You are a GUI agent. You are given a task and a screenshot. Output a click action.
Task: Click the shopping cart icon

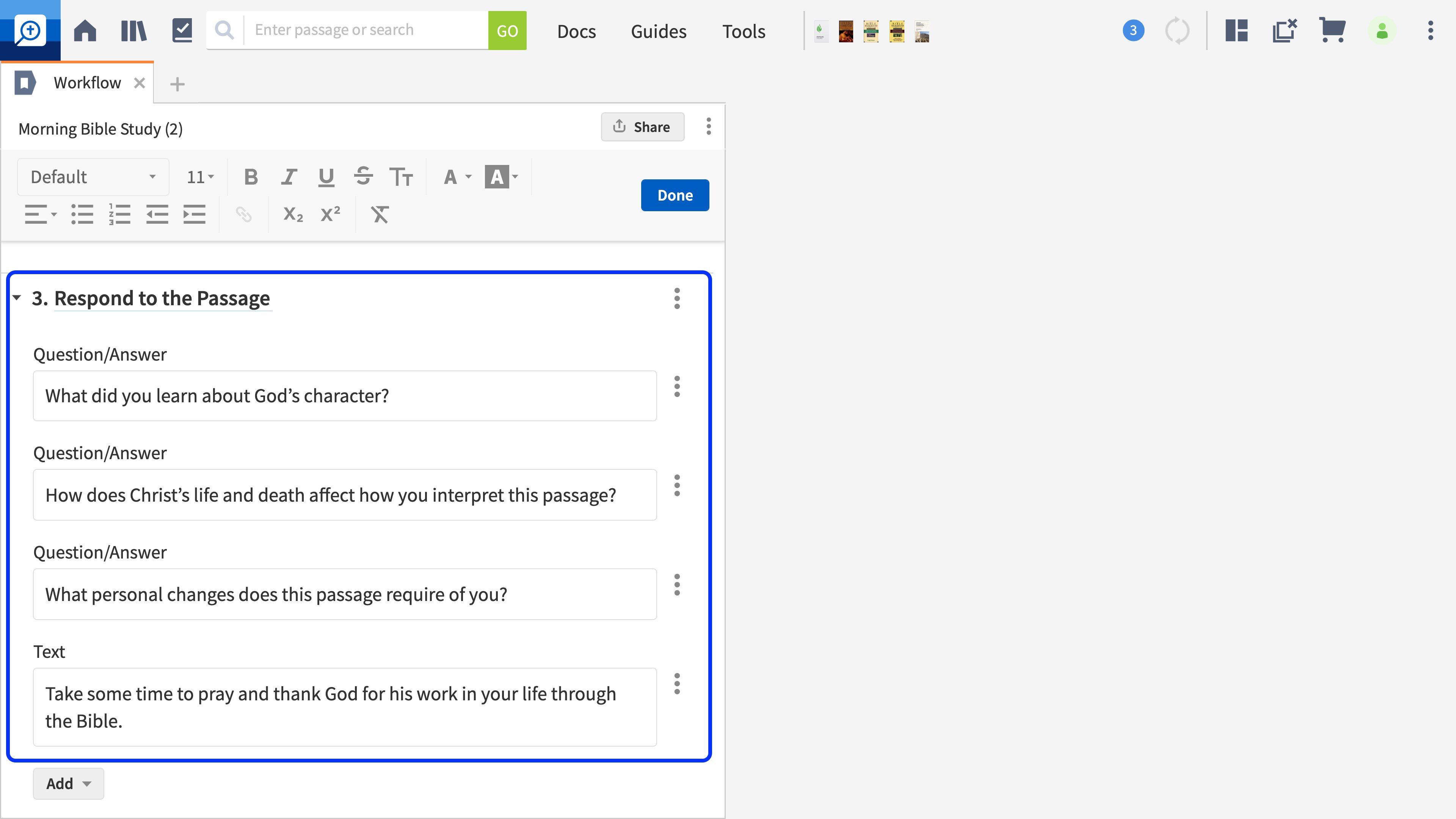1332,30
